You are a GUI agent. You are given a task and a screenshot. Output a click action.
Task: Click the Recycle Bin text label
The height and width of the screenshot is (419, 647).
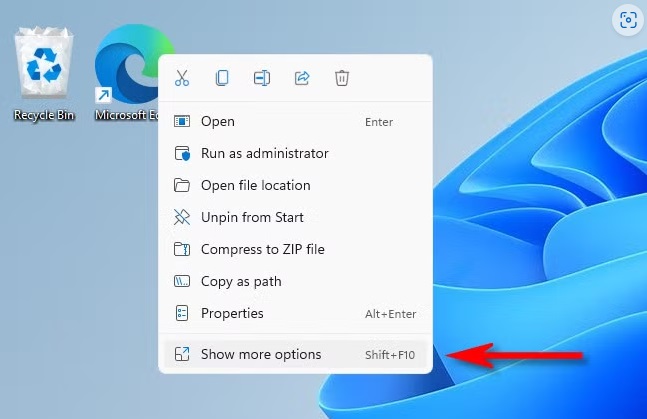[x=44, y=115]
